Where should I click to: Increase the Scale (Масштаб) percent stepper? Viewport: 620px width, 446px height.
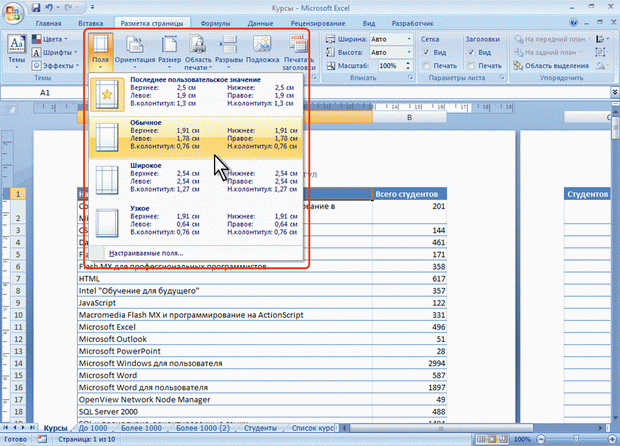tap(408, 63)
